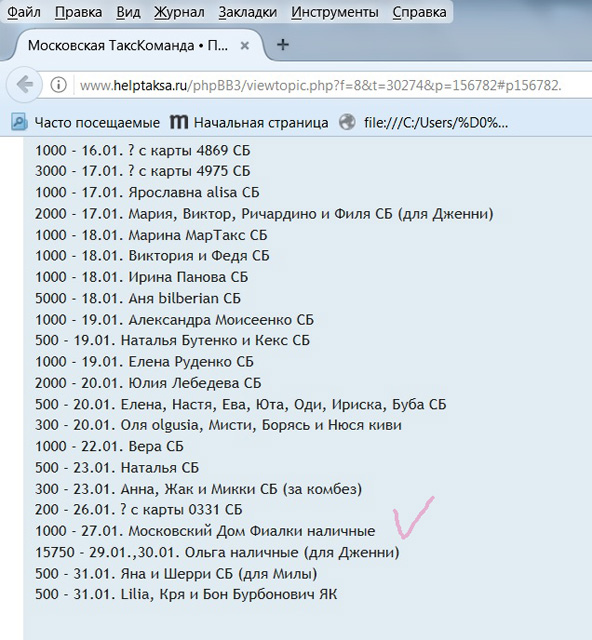This screenshot has width=592, height=640.
Task: Open the Вид menu
Action: point(128,12)
